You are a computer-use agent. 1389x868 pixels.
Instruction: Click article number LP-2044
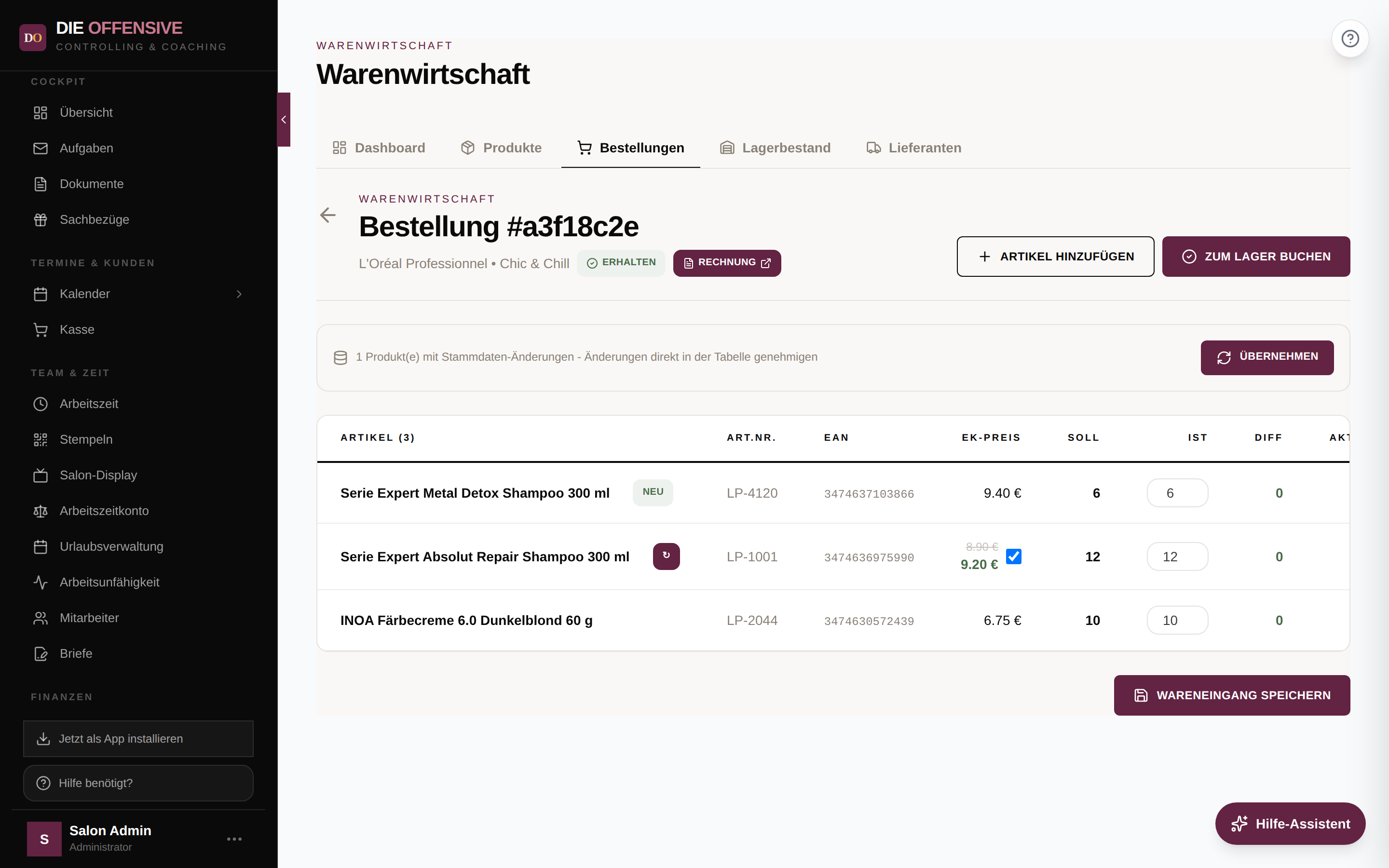752,621
